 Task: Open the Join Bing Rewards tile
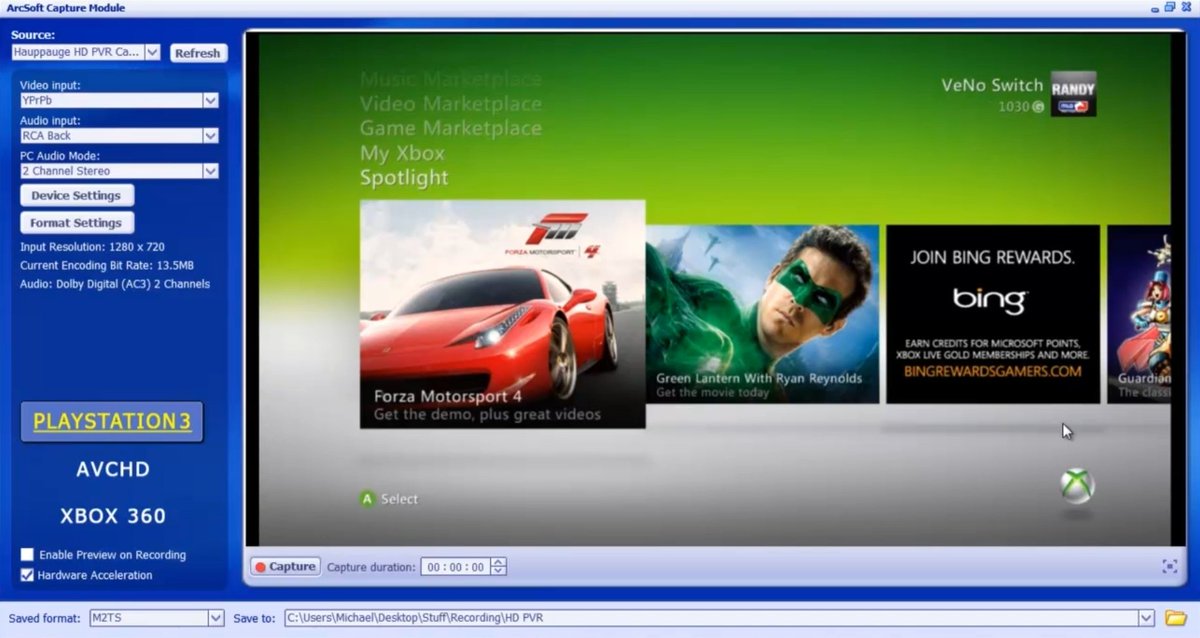(992, 314)
